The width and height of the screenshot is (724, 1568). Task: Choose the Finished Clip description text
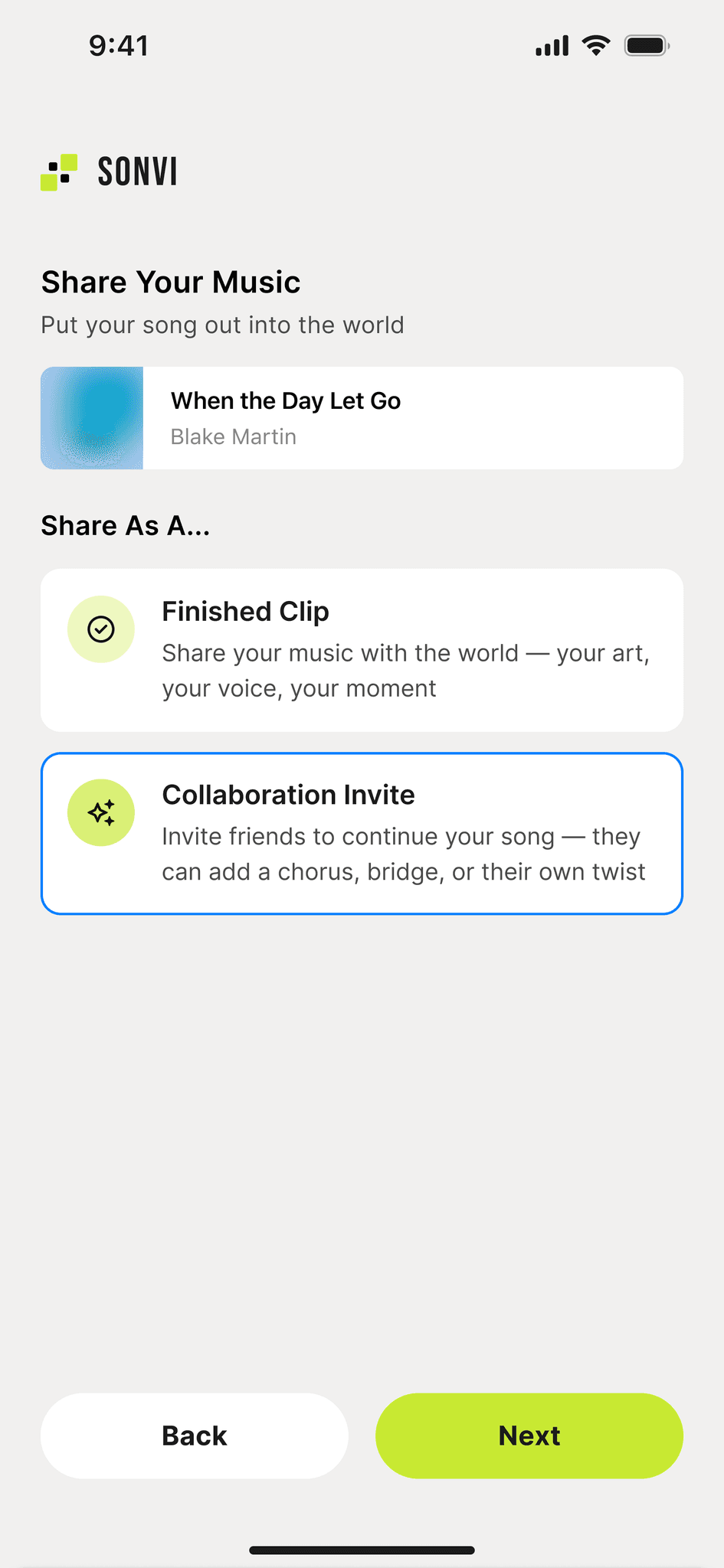click(x=406, y=671)
